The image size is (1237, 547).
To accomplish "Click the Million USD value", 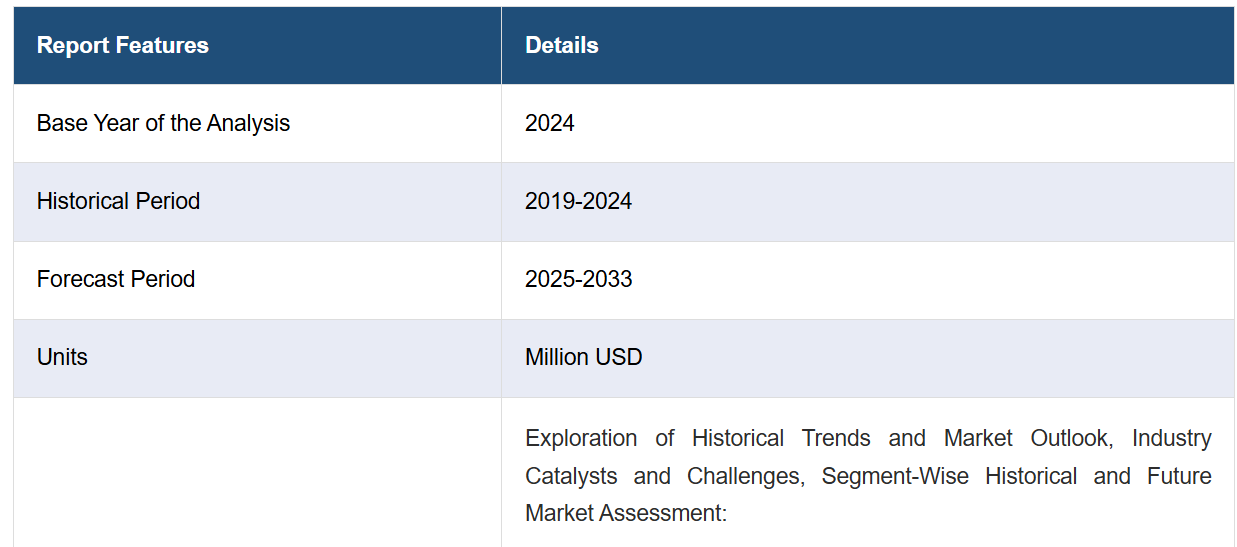I will pos(584,357).
